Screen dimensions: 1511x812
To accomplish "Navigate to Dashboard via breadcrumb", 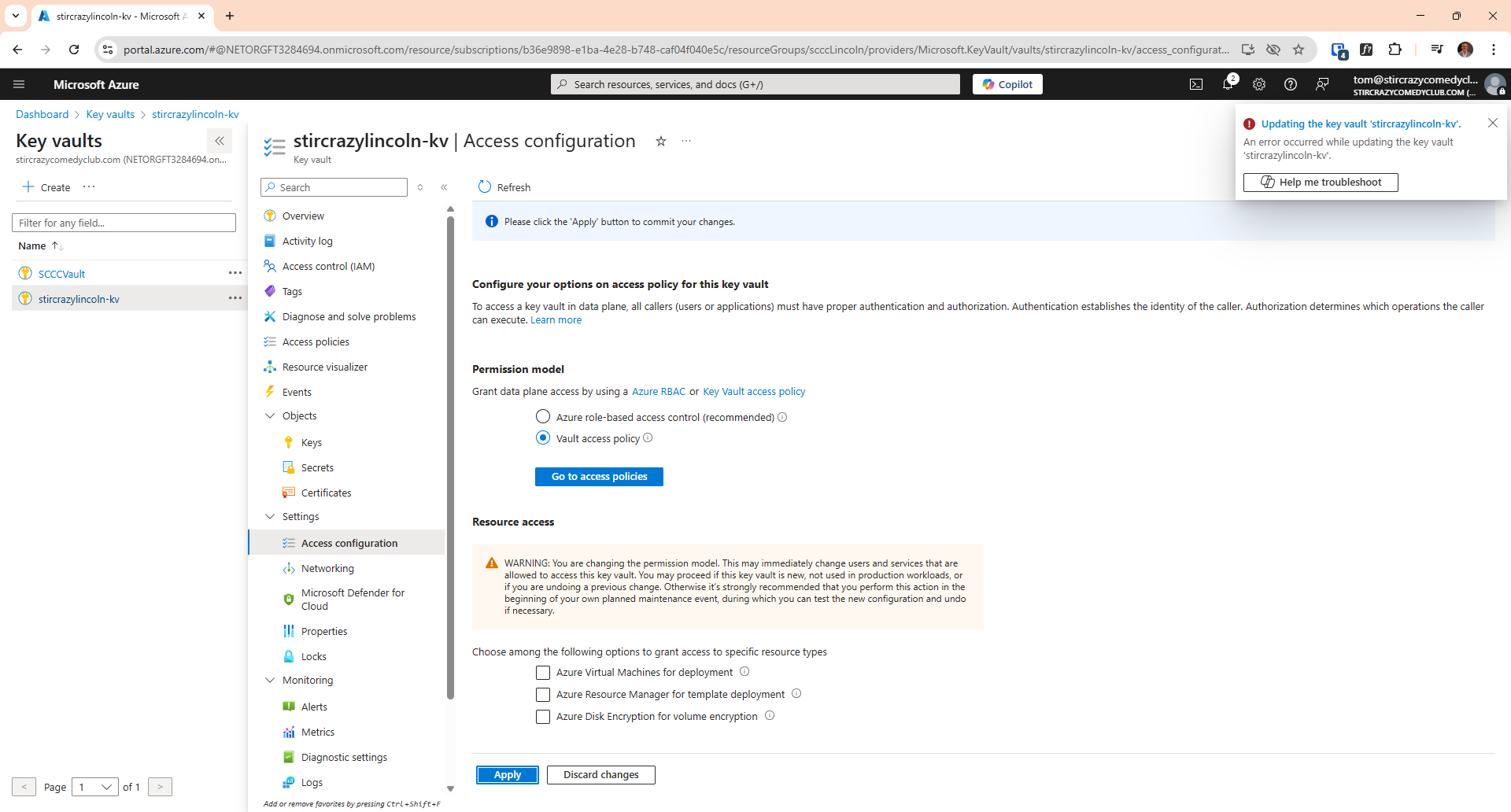I will click(42, 114).
